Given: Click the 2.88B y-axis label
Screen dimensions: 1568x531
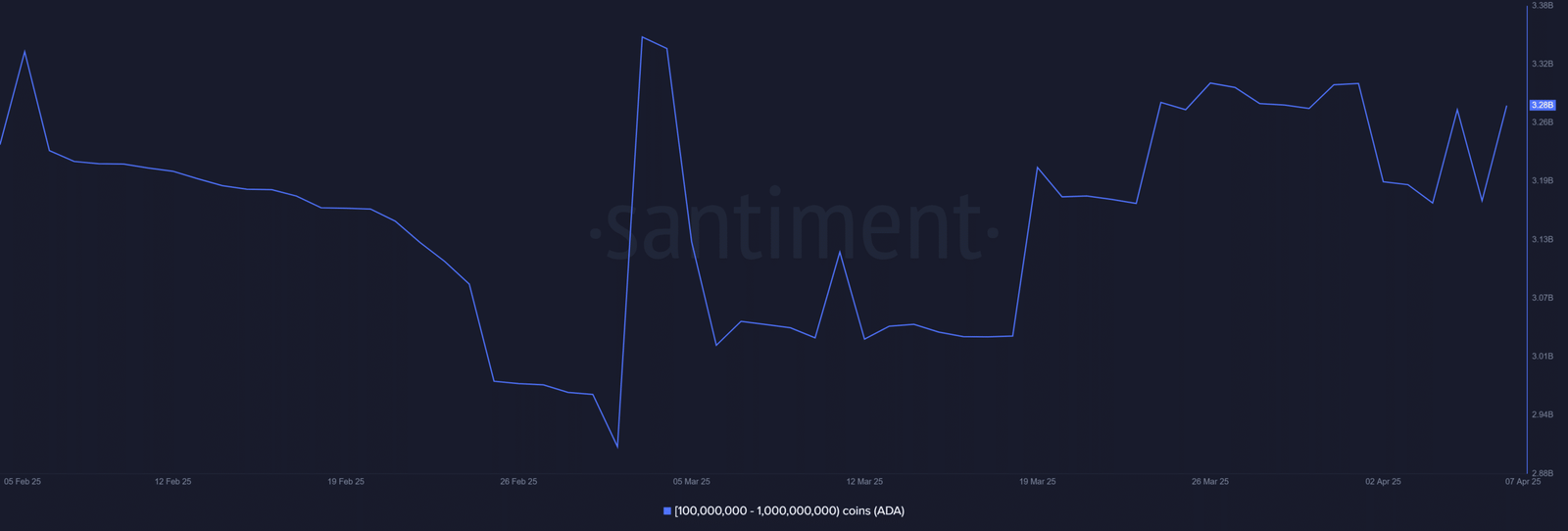Looking at the screenshot, I should pos(1542,473).
